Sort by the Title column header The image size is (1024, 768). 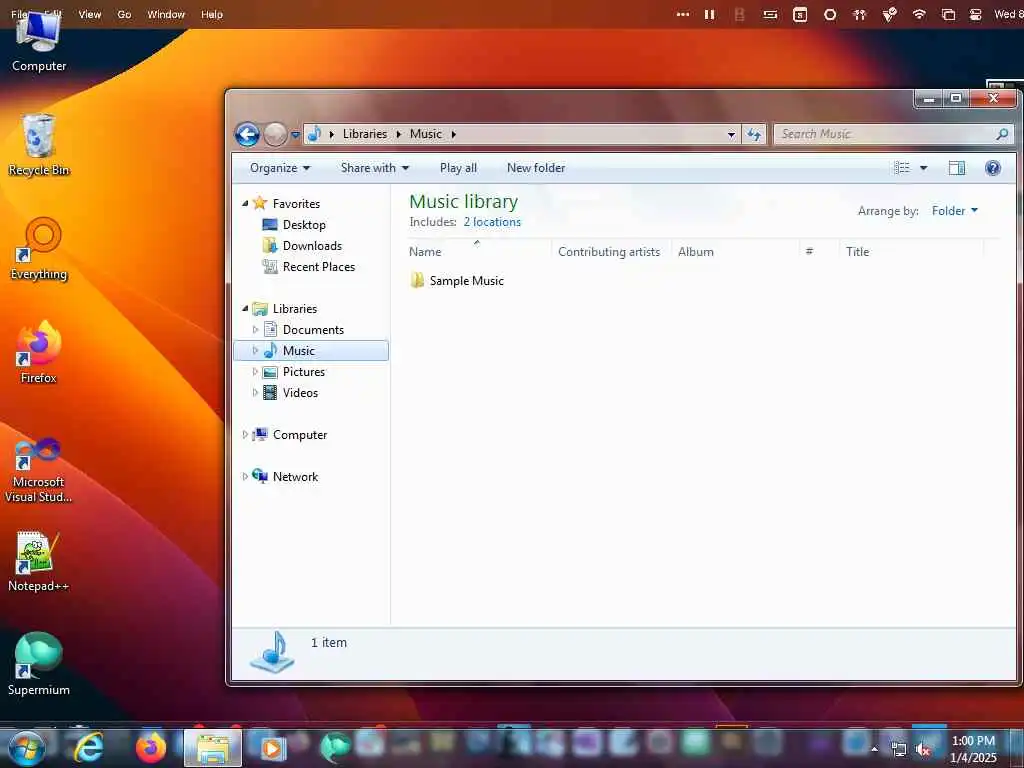click(x=912, y=251)
